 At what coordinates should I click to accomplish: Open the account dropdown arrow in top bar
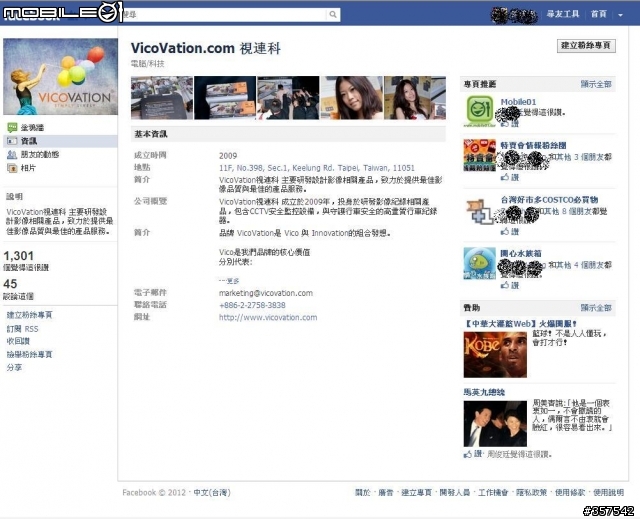(x=620, y=15)
